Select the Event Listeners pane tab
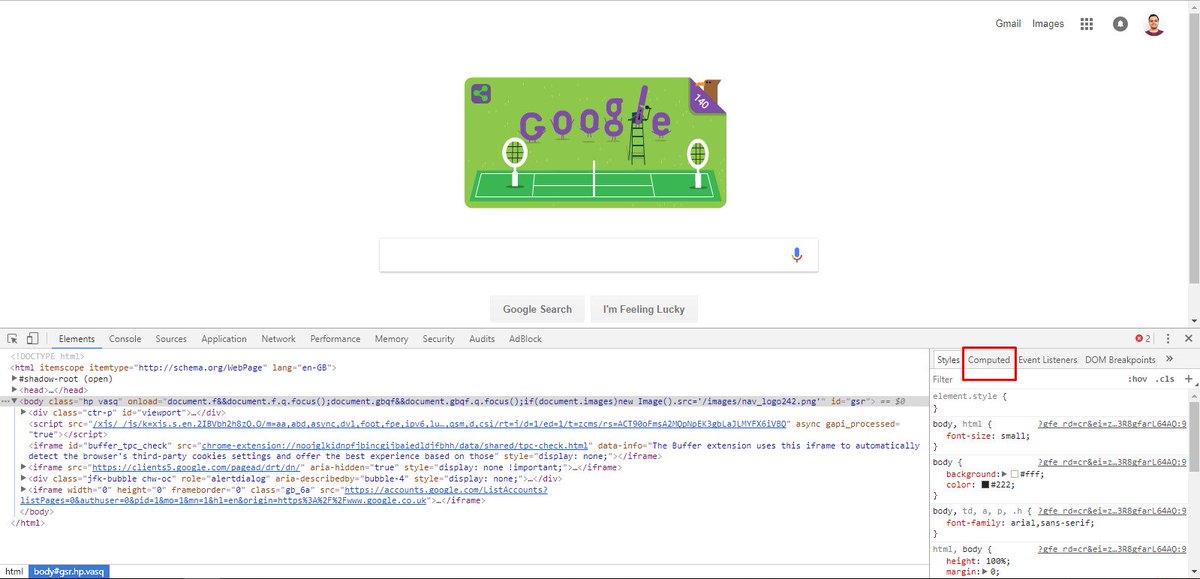The image size is (1200, 579). click(1048, 360)
